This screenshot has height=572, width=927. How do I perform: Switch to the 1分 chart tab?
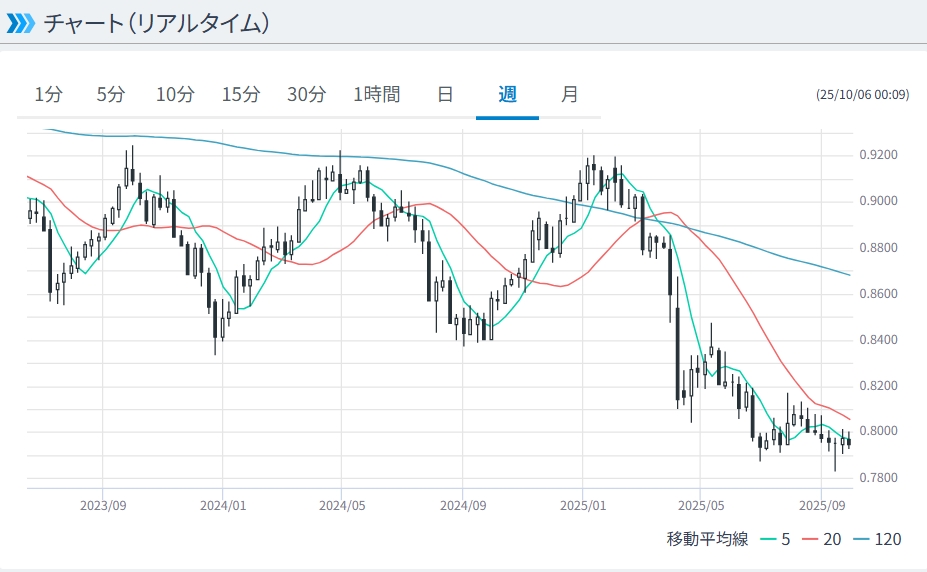(x=48, y=95)
